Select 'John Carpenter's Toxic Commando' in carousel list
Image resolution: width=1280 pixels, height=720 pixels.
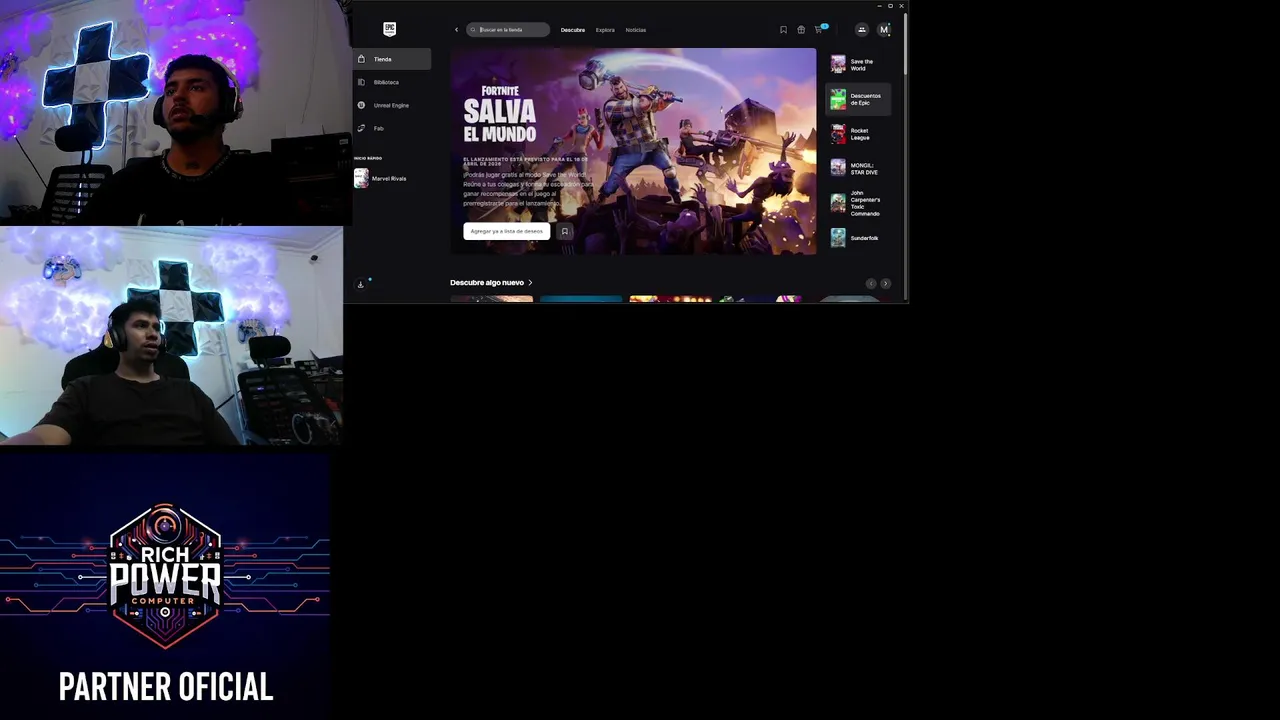[858, 203]
